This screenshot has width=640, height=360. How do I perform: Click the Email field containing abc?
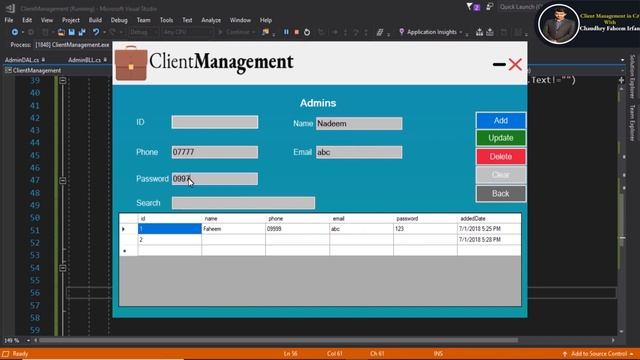tap(359, 152)
